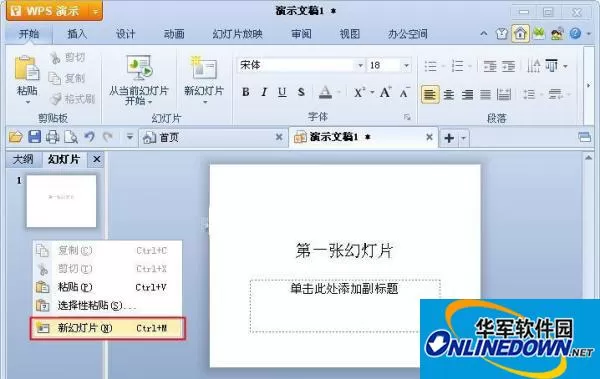Image resolution: width=600 pixels, height=379 pixels.
Task: Increase font size with the A+ icon
Action: pyautogui.click(x=385, y=92)
